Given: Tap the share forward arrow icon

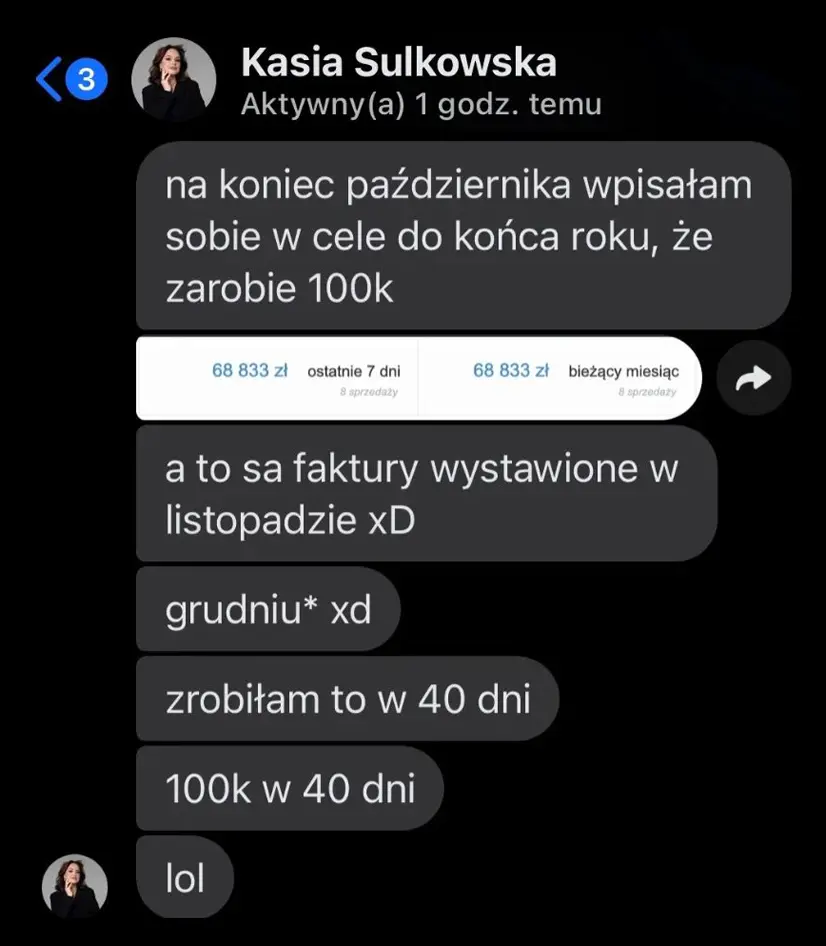Looking at the screenshot, I should [754, 378].
